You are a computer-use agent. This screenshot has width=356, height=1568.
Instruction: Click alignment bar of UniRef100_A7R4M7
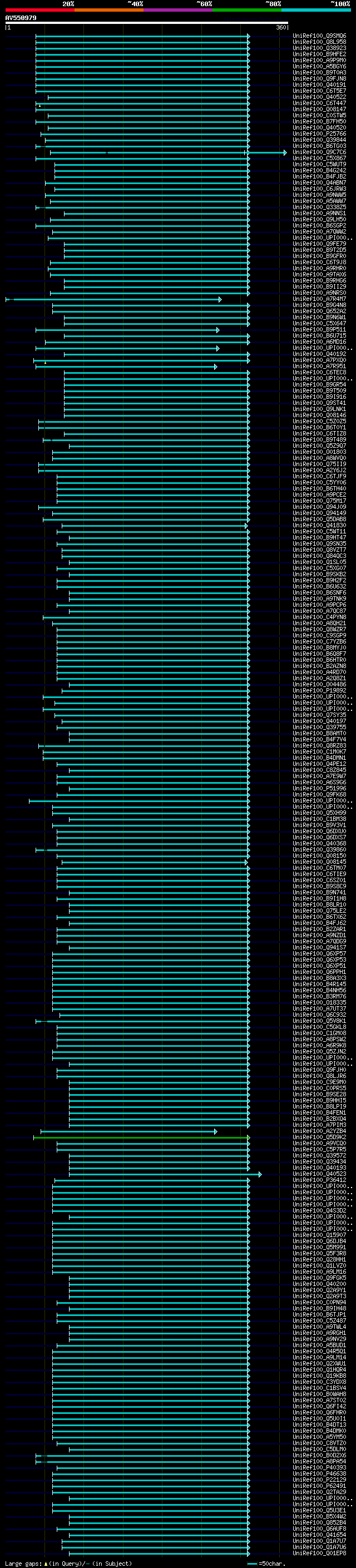(x=114, y=299)
